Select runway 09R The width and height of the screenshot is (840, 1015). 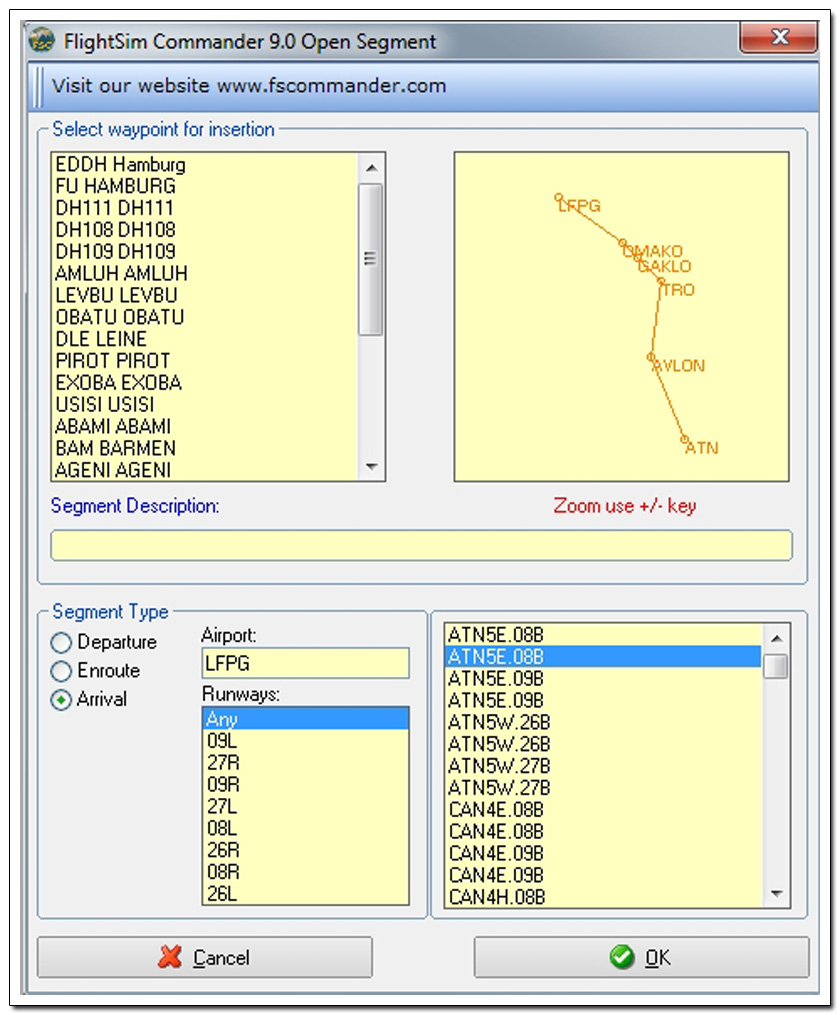[x=305, y=785]
